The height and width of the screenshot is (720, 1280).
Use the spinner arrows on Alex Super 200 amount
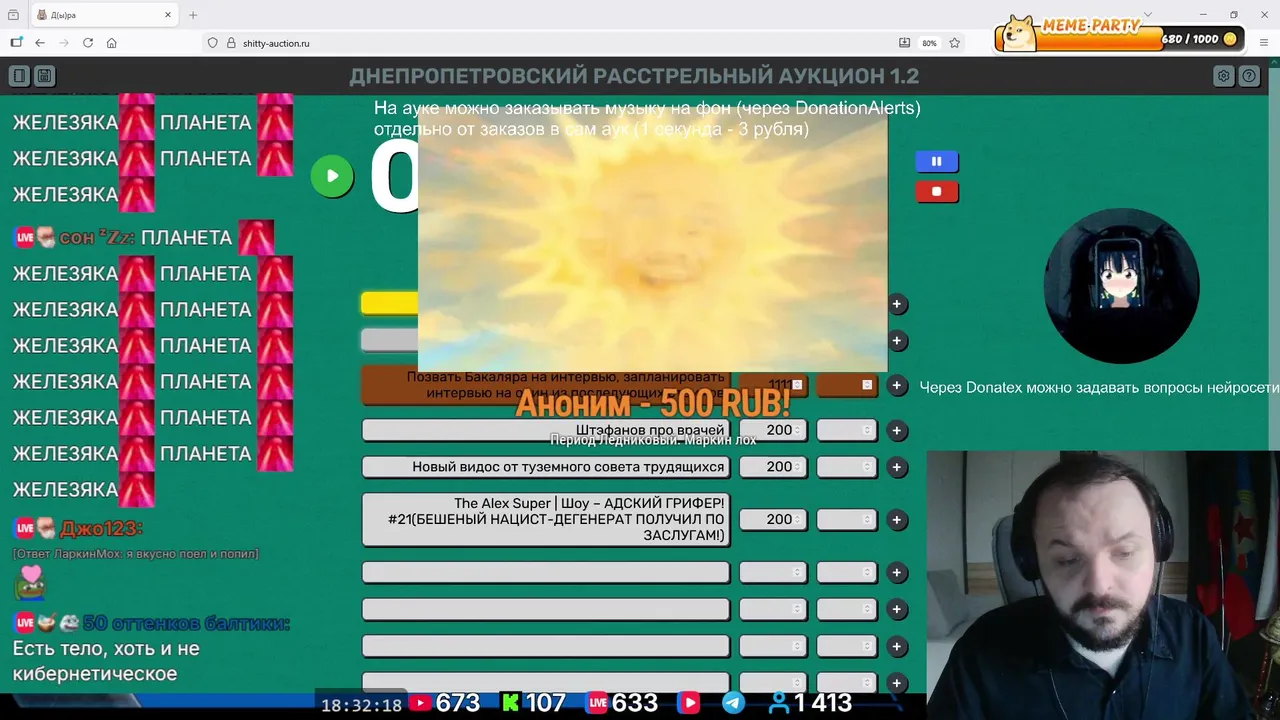click(797, 519)
